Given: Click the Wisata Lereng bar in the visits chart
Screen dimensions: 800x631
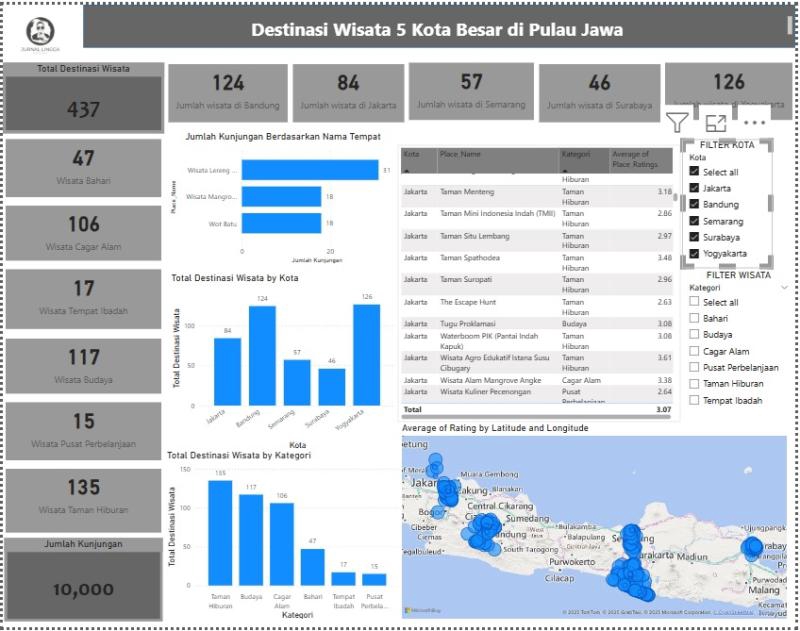Looking at the screenshot, I should click(x=310, y=170).
